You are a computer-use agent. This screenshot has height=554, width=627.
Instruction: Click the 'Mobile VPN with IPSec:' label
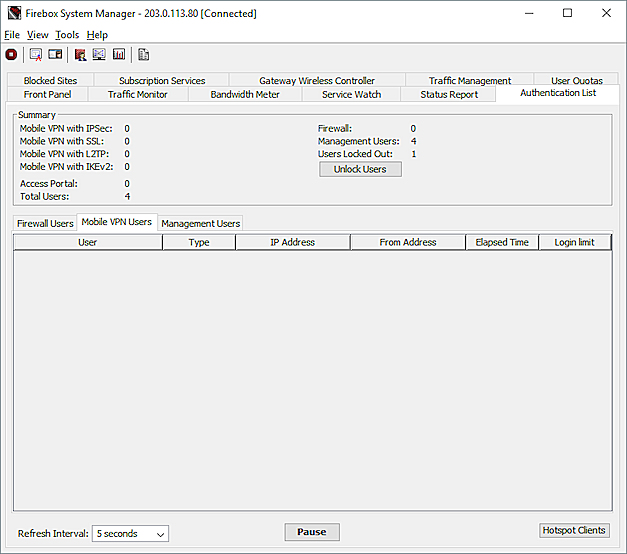[66, 128]
